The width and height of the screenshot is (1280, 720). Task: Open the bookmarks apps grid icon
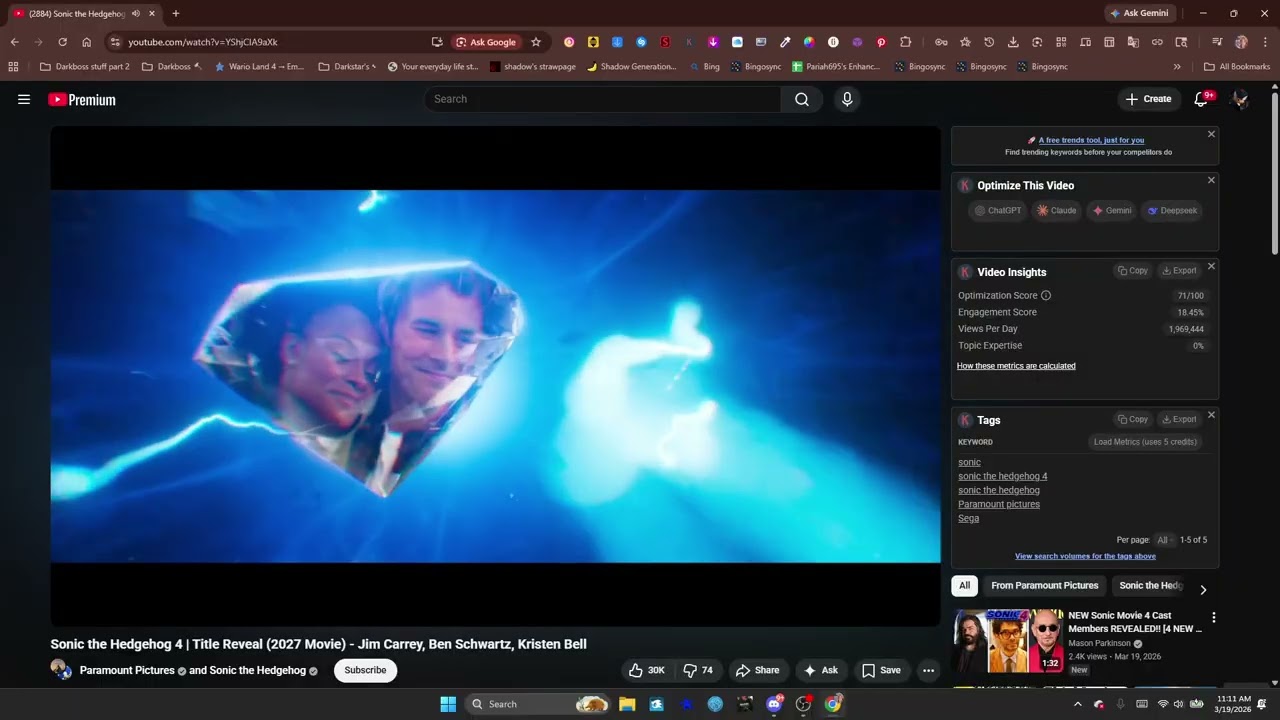pos(13,67)
